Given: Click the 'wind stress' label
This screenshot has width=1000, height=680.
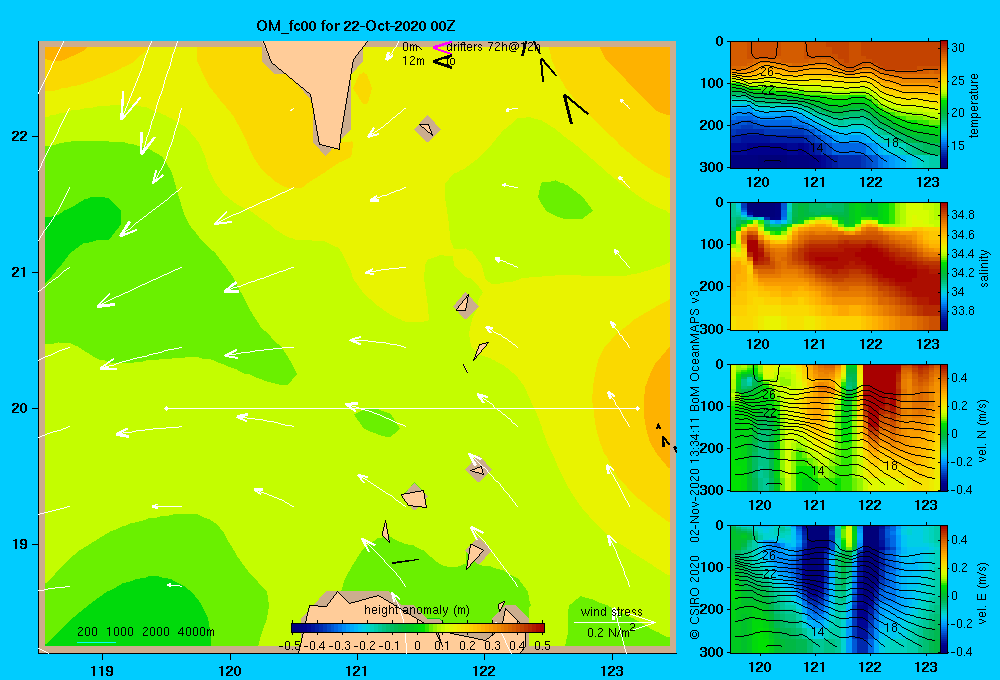Looking at the screenshot, I should 612,611.
